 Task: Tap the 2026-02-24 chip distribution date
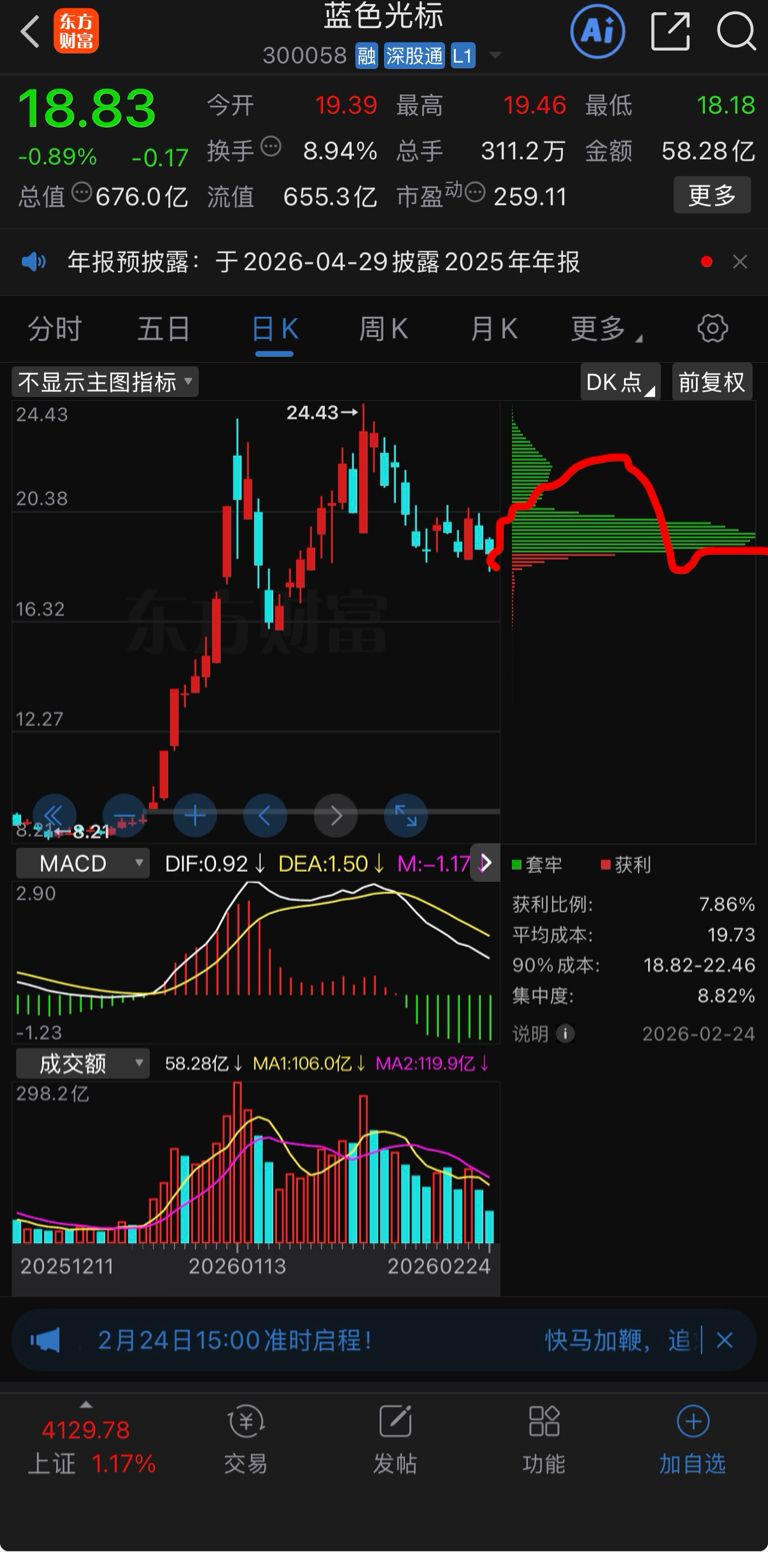(x=699, y=1033)
